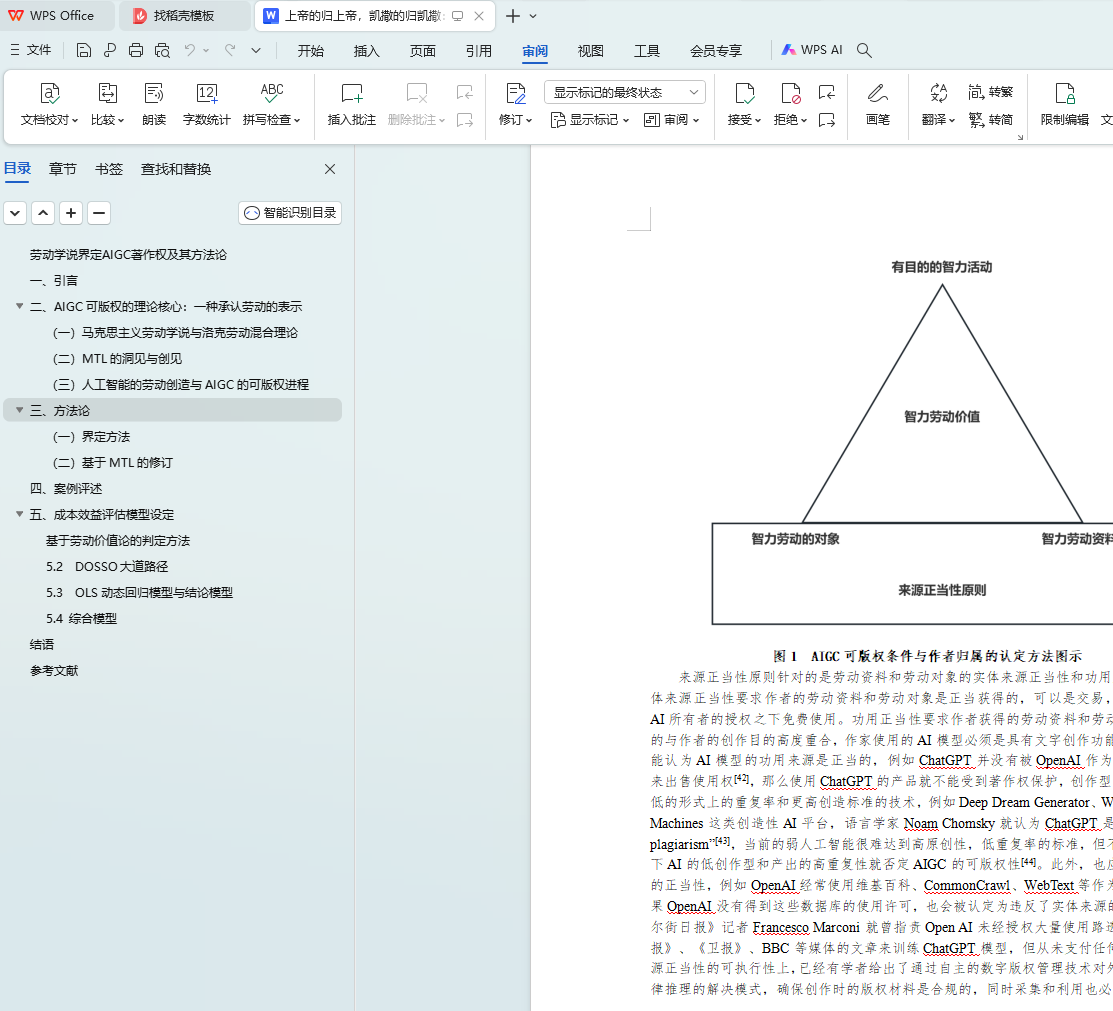1113x1011 pixels.
Task: Close the navigation pane
Action: [330, 169]
